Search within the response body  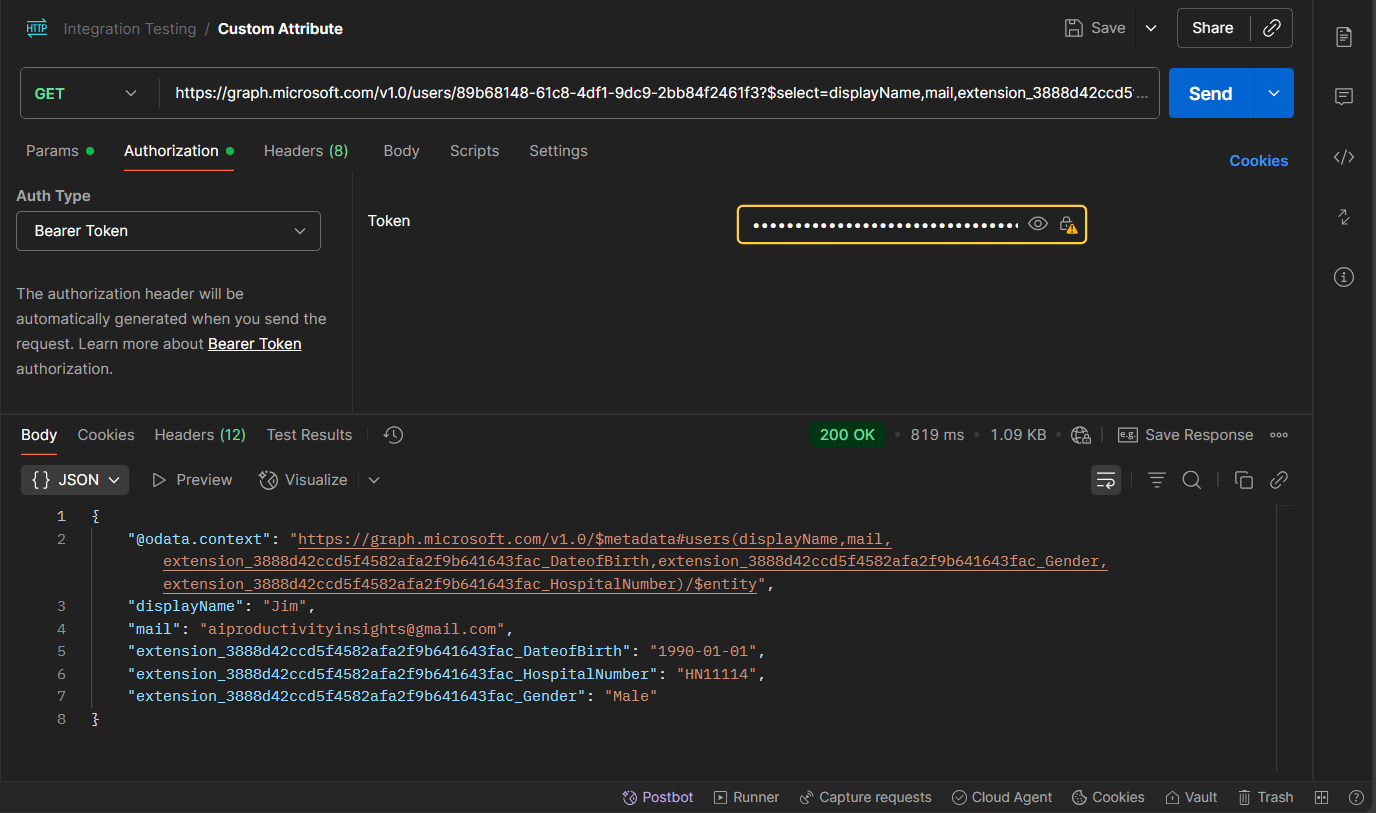point(1191,480)
